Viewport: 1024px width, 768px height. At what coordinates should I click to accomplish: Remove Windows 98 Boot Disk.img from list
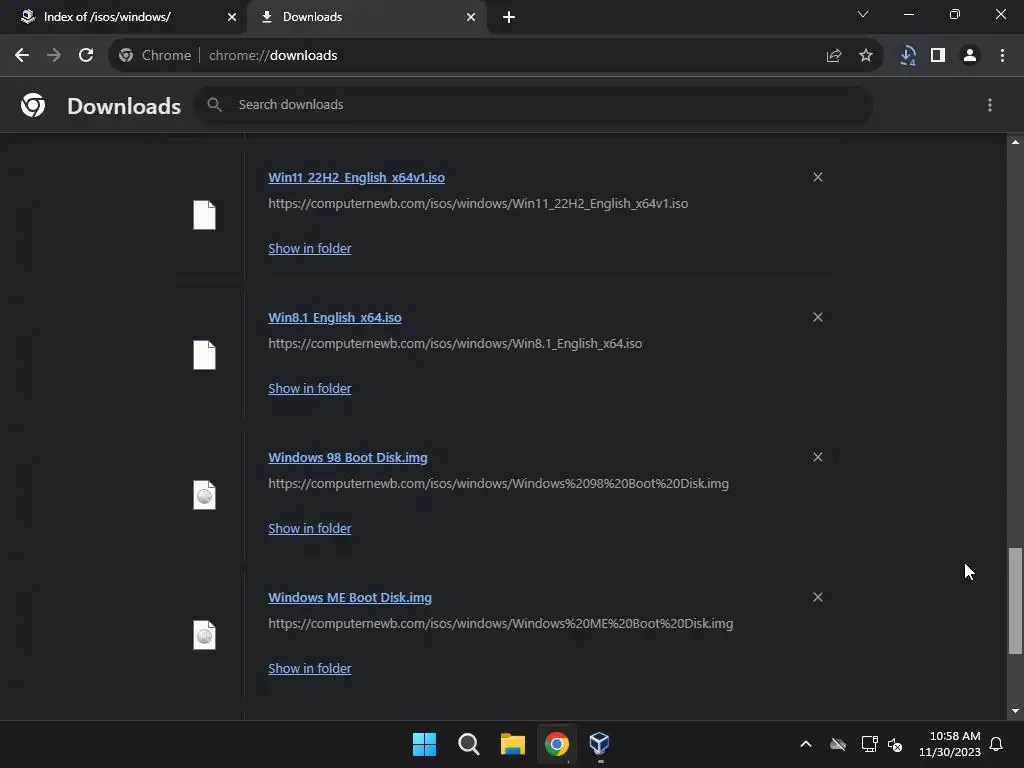818,457
